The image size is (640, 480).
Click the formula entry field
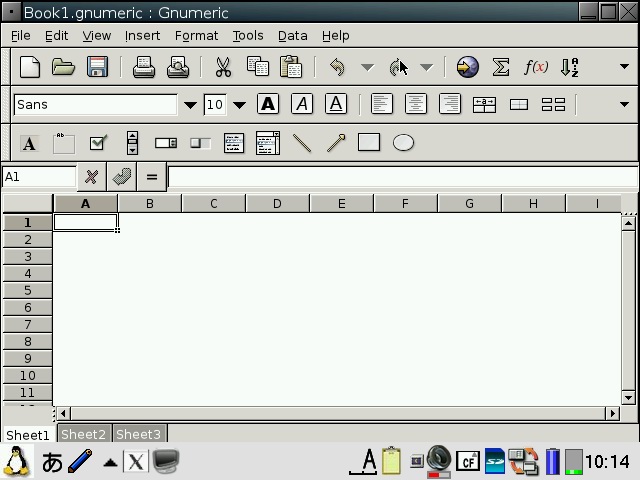click(x=400, y=177)
